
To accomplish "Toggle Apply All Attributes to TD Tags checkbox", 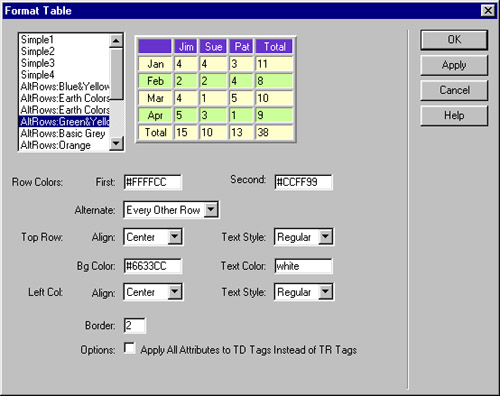I will tap(129, 348).
